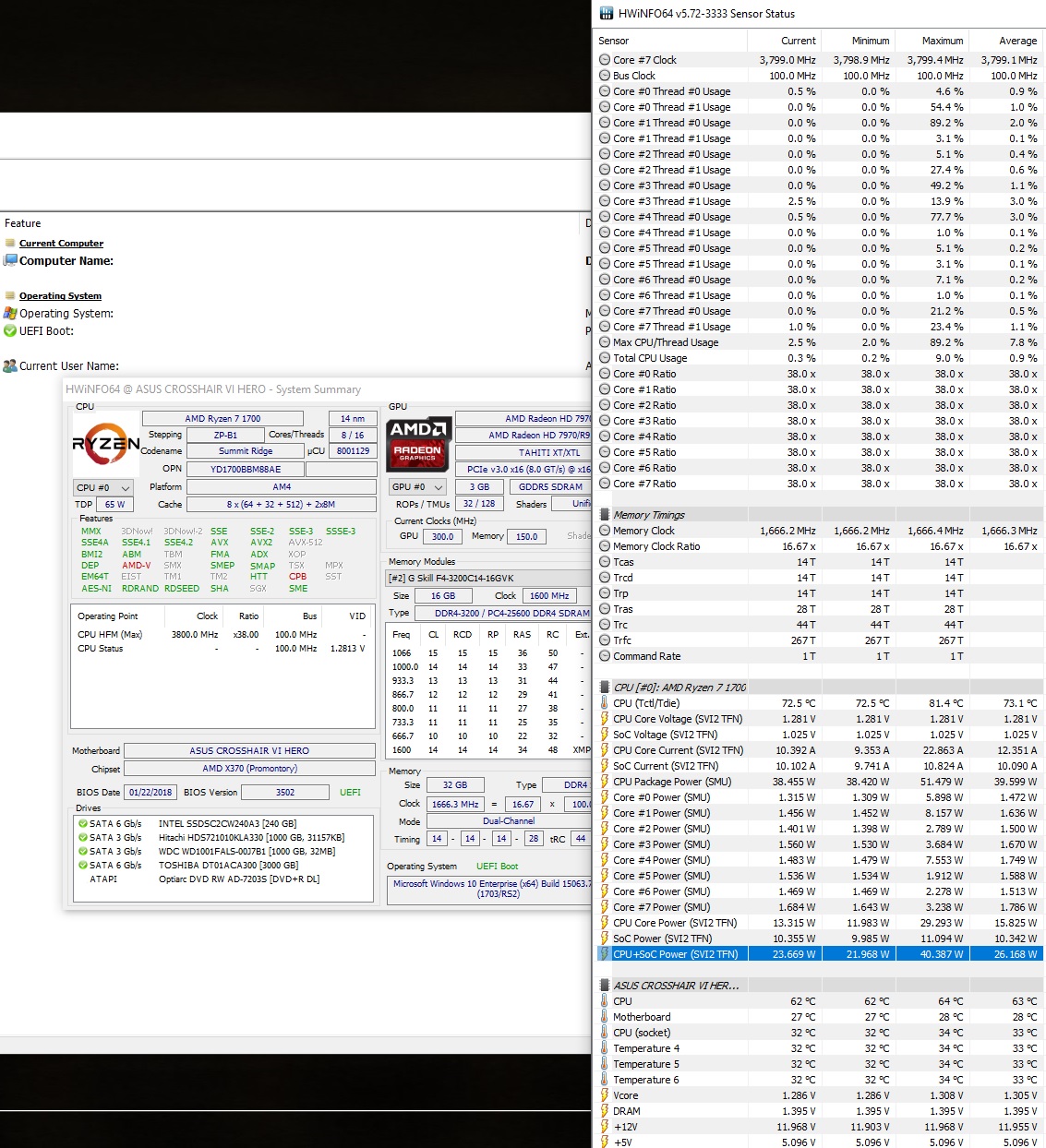The width and height of the screenshot is (1046, 1148).
Task: Click the Average column header
Action: coord(1005,41)
